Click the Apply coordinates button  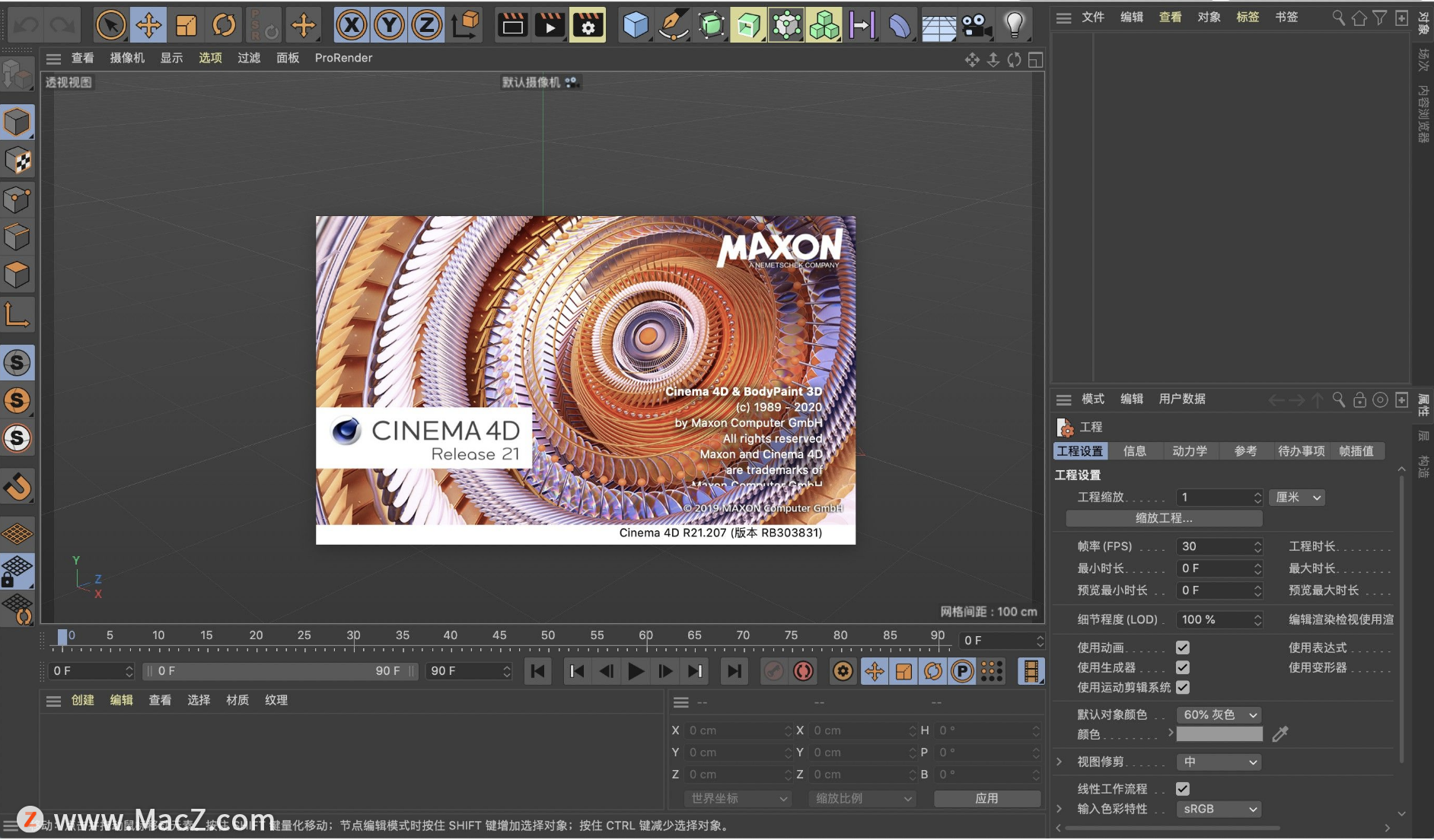pos(986,798)
